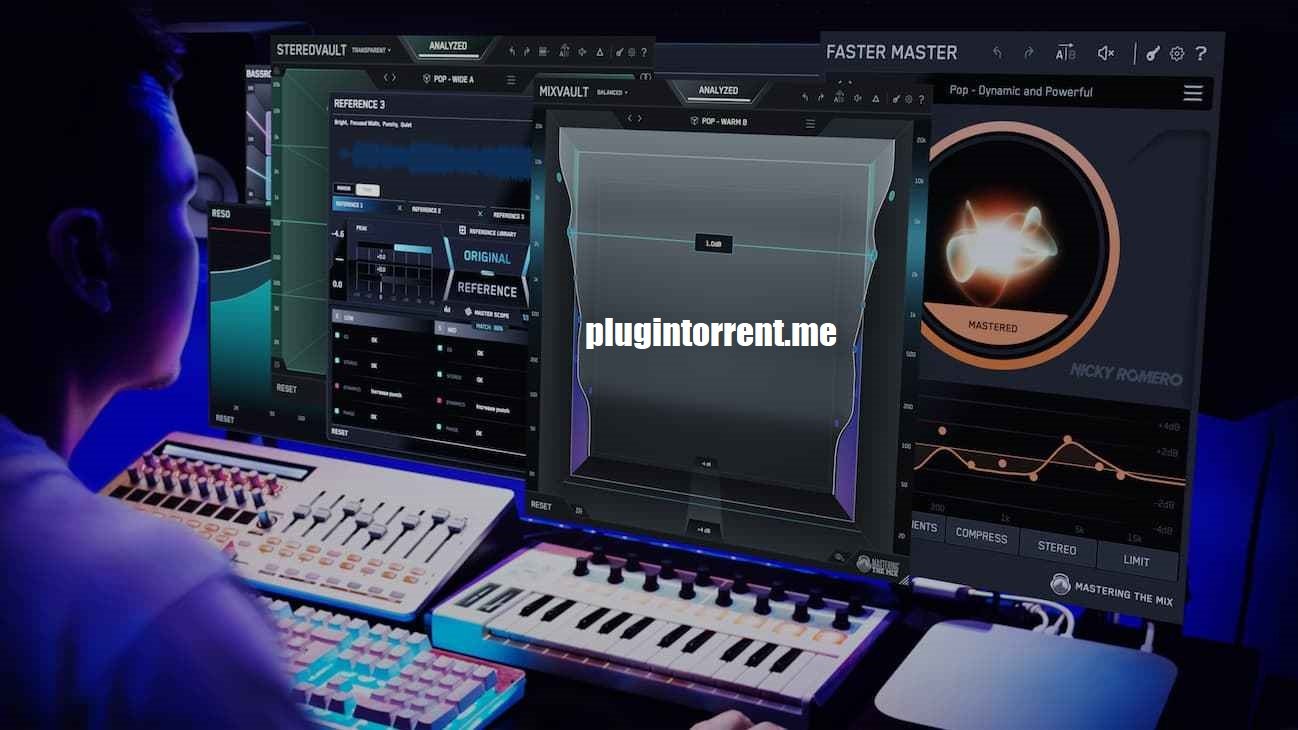This screenshot has width=1298, height=730.
Task: Click the Pop - Dynamic and Powerful preset name
Action: pos(1020,91)
